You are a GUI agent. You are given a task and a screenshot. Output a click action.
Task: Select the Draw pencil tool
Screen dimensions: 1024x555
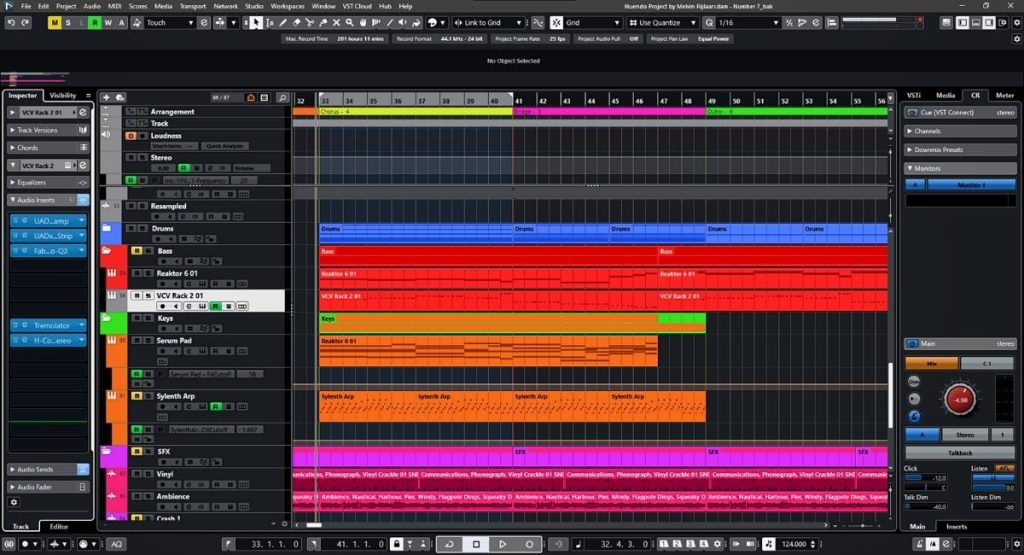click(283, 23)
